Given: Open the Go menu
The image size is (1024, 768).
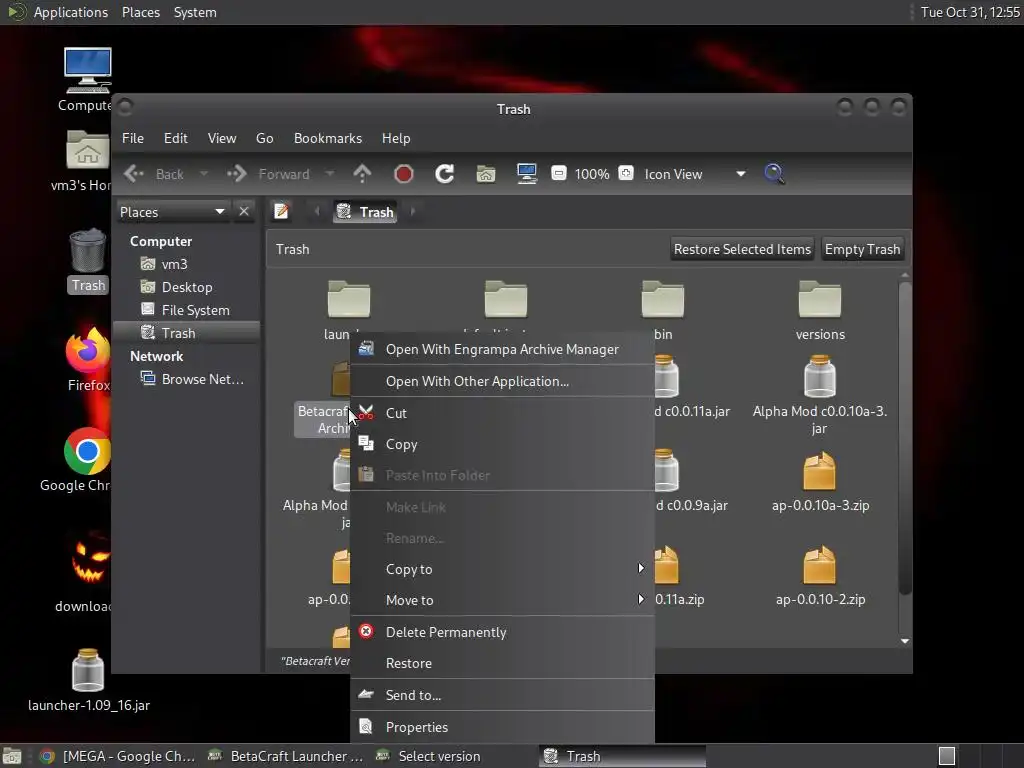Looking at the screenshot, I should tap(264, 138).
